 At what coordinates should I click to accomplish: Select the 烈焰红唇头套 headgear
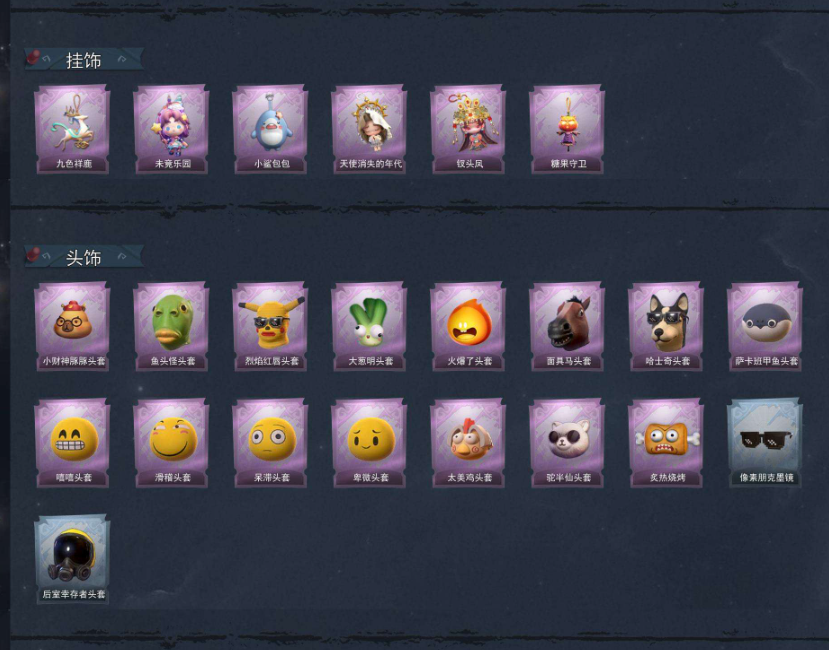click(270, 326)
